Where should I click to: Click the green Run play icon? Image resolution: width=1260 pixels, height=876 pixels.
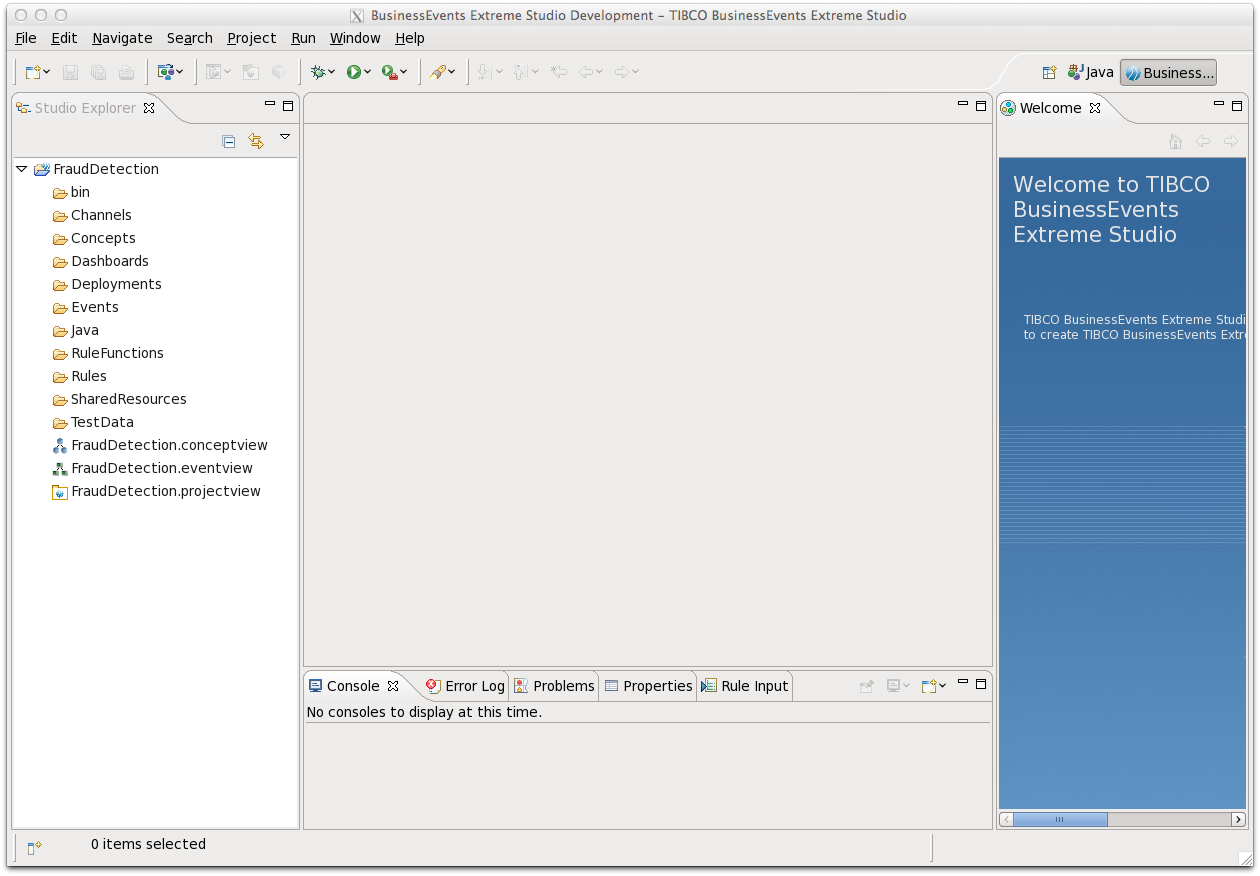pos(353,72)
